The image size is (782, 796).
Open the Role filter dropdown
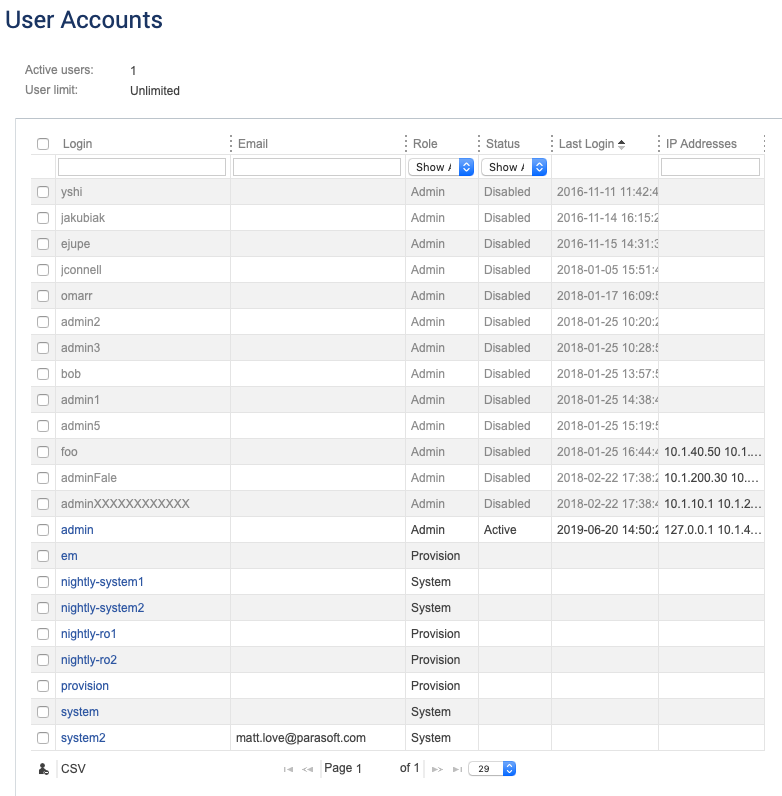point(441,167)
